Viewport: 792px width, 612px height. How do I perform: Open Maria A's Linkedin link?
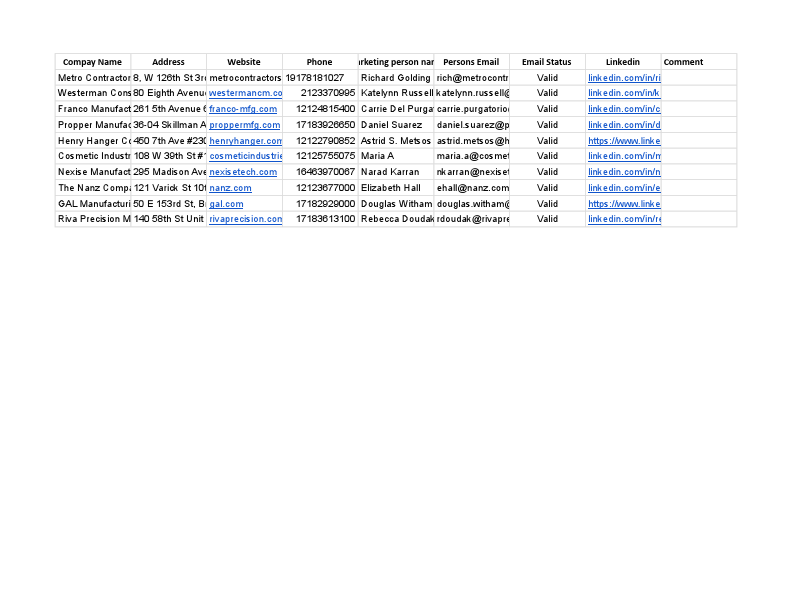click(624, 156)
